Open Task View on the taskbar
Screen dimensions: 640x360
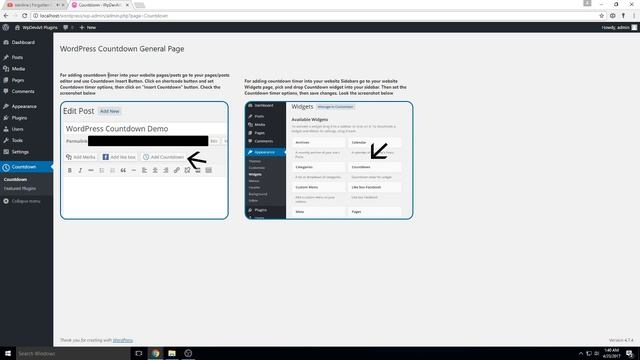139,353
